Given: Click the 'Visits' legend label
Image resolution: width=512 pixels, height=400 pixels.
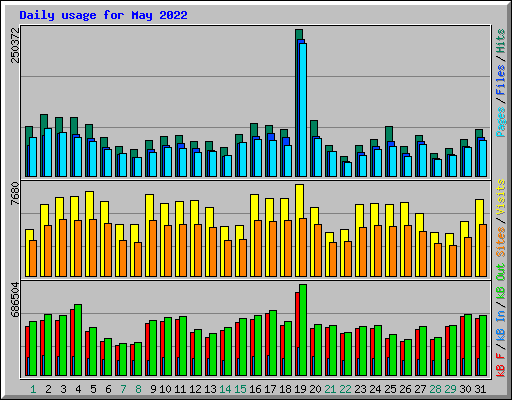Looking at the screenshot, I should [501, 197].
